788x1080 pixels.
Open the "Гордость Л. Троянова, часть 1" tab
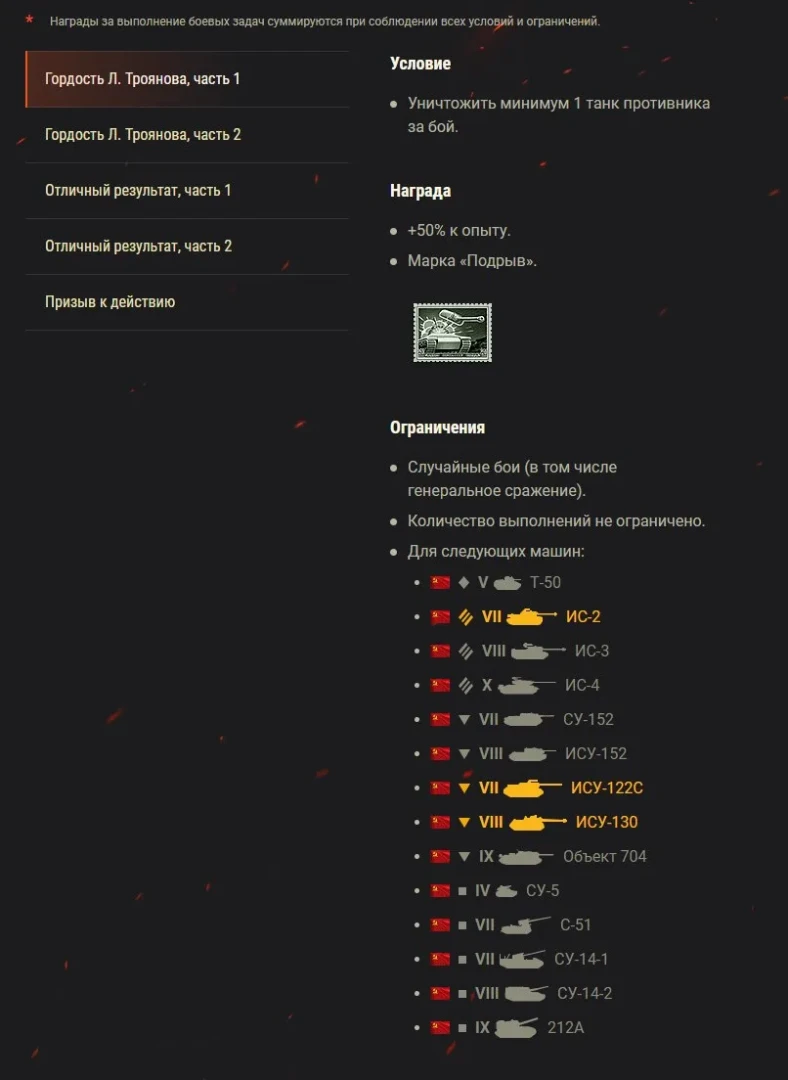coord(143,79)
